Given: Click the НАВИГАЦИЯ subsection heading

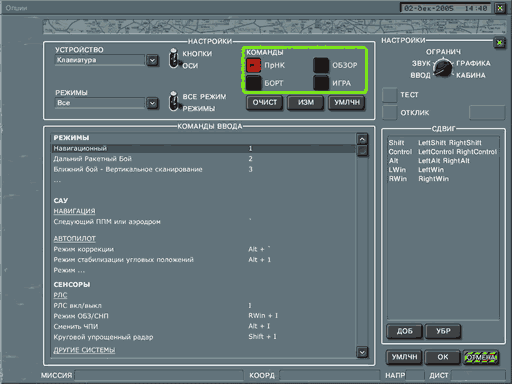Looking at the screenshot, I should pos(74,211).
